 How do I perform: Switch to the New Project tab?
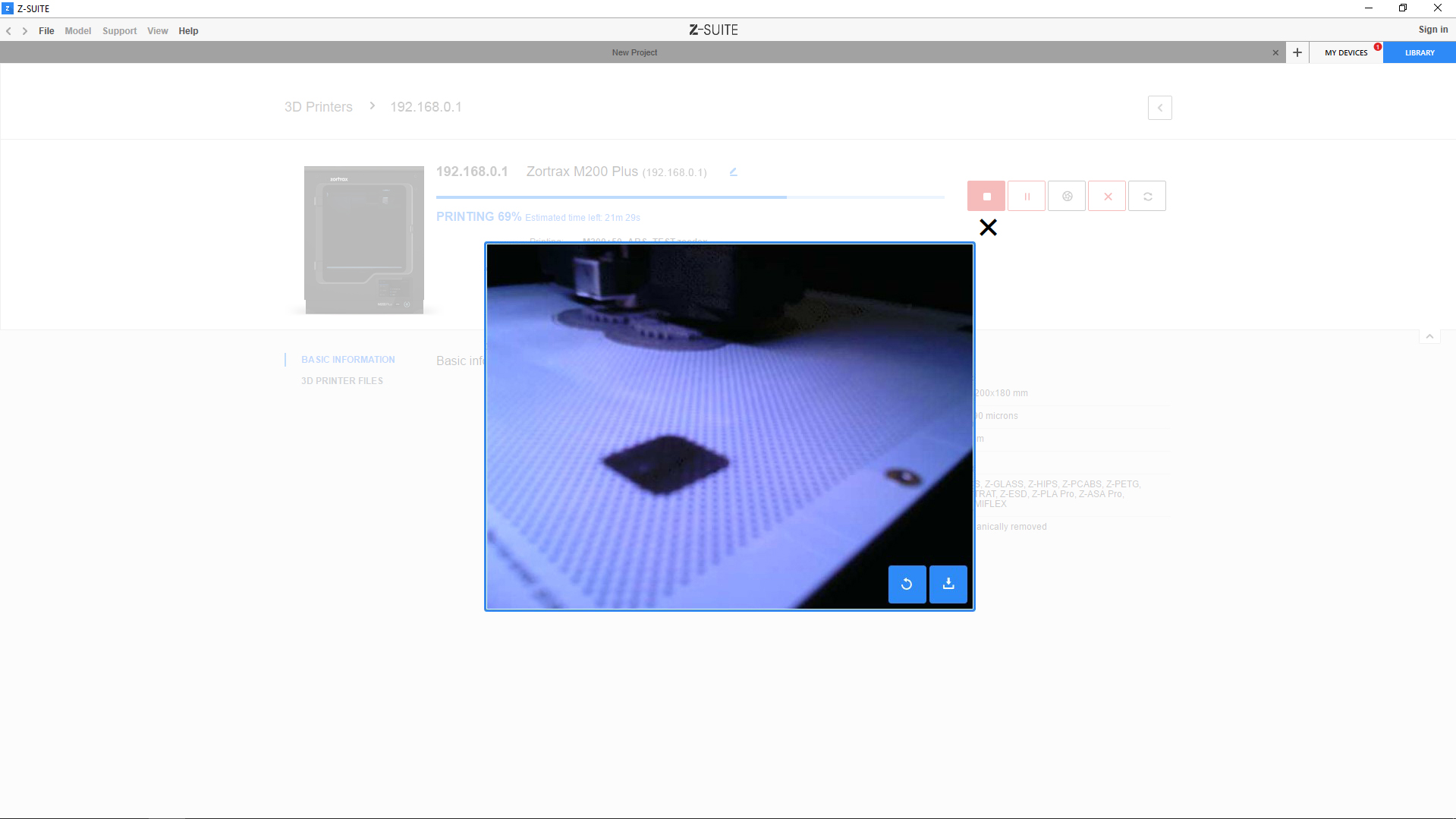click(635, 52)
